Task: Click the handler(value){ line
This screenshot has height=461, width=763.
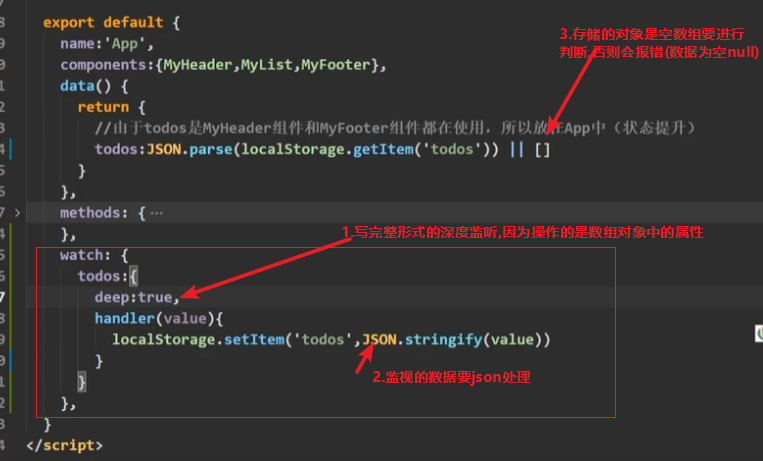Action: point(159,318)
